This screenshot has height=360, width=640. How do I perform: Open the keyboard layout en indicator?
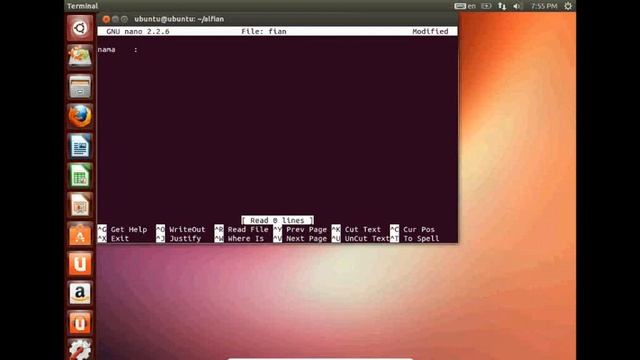pyautogui.click(x=465, y=6)
